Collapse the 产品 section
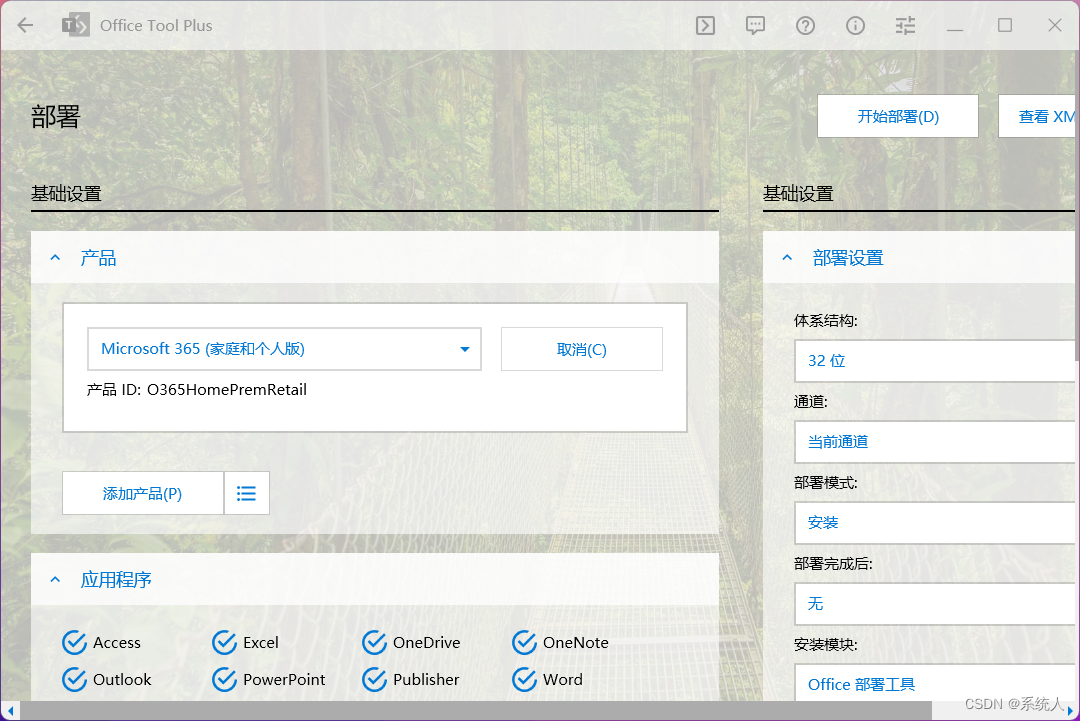 (x=56, y=258)
